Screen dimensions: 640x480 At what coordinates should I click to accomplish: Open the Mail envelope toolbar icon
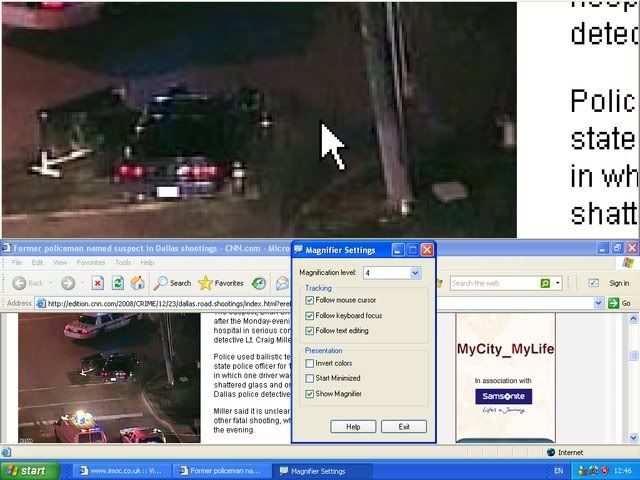tap(282, 283)
